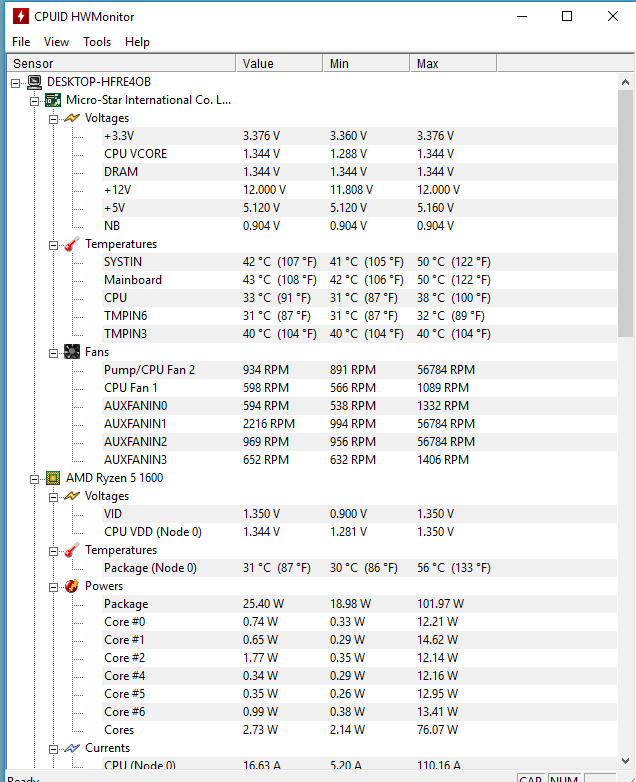The width and height of the screenshot is (636, 782).
Task: Click the DESKTOP-HFRE4OB computer icon
Action: (x=34, y=82)
